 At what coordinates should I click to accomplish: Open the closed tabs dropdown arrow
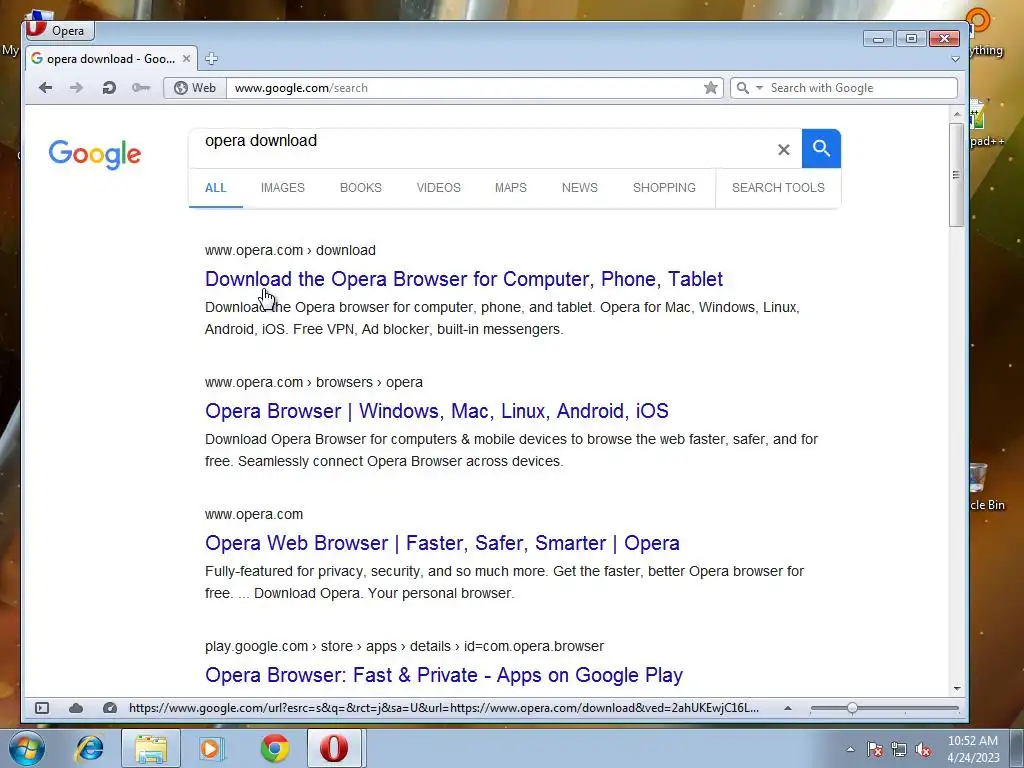coord(955,59)
